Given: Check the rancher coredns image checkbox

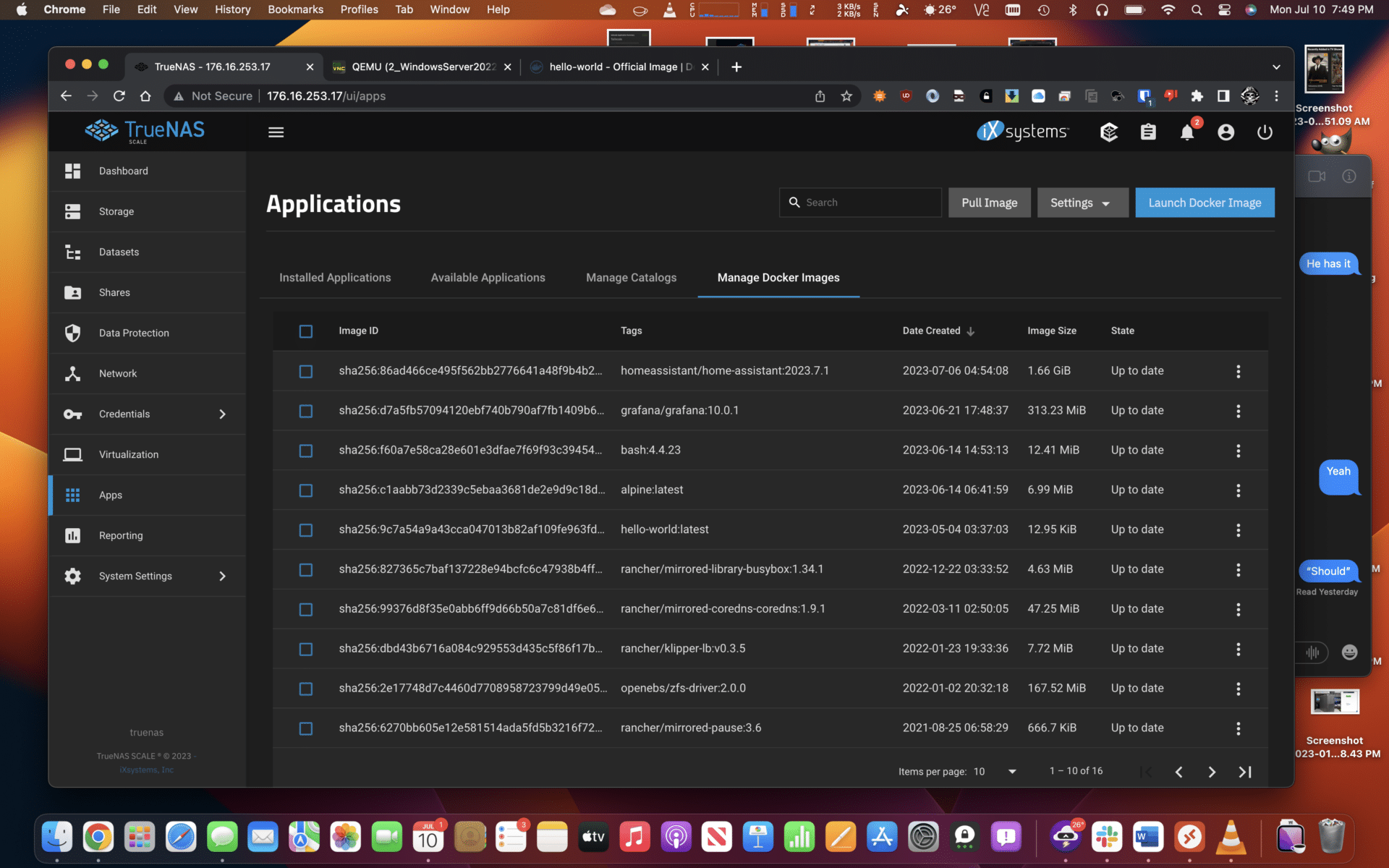Looking at the screenshot, I should coord(306,610).
